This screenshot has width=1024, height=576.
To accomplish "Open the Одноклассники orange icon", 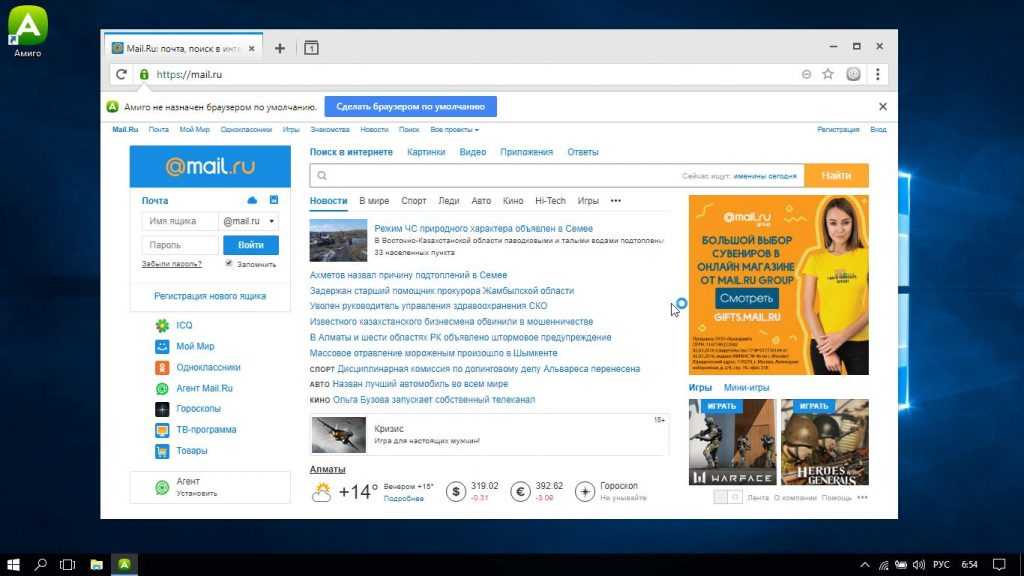I will click(162, 367).
